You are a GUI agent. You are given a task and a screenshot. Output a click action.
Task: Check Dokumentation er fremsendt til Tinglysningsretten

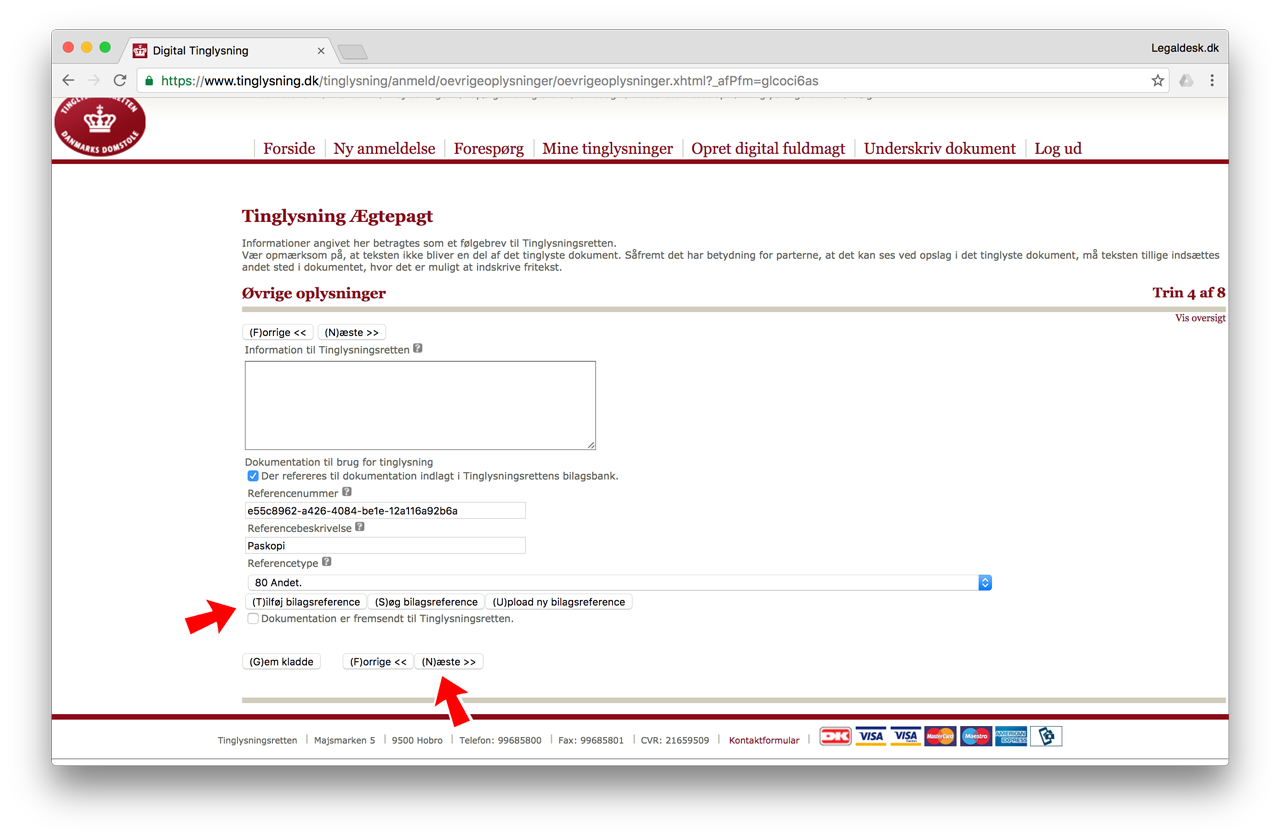pos(253,619)
